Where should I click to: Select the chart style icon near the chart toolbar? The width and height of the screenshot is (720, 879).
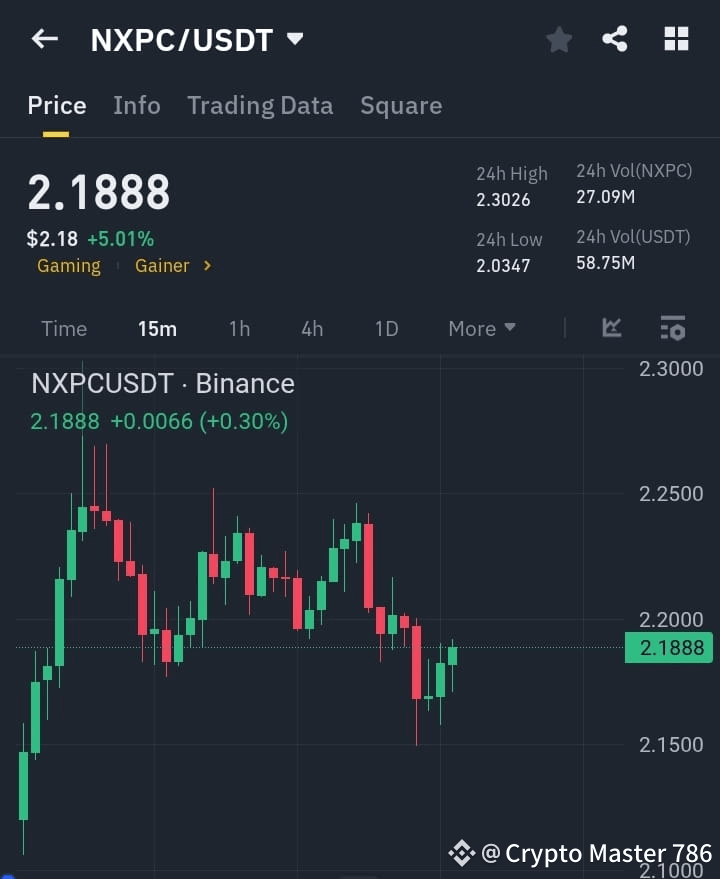coord(611,328)
